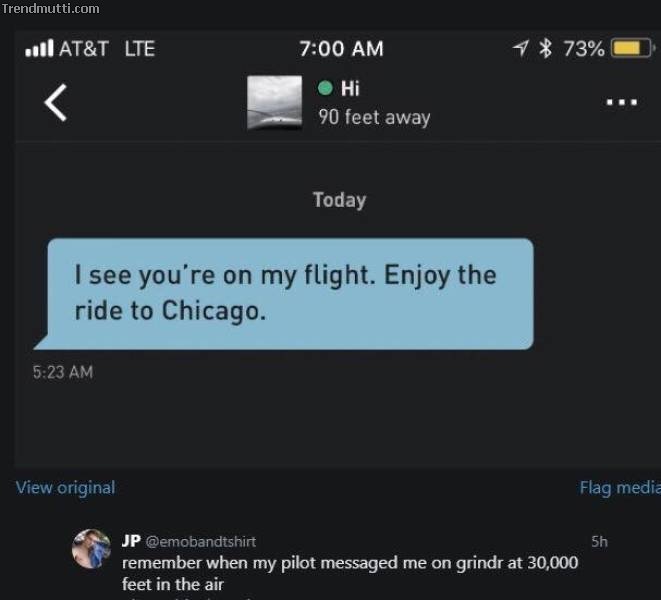
Task: Click the JP display name
Action: pyautogui.click(x=131, y=541)
